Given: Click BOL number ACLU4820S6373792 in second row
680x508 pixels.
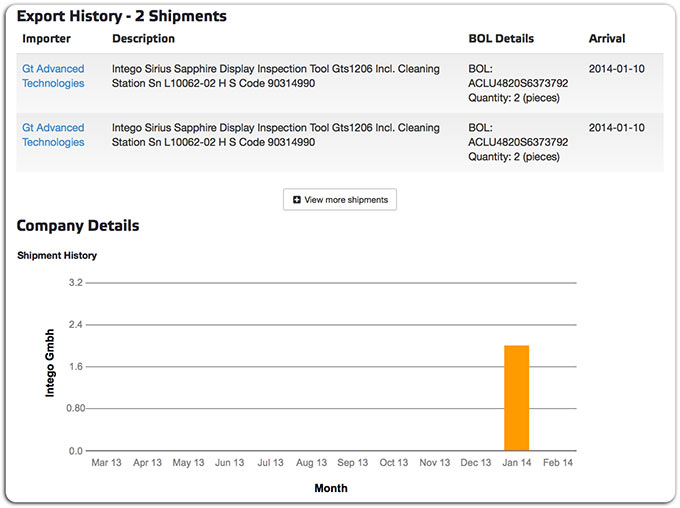Looking at the screenshot, I should [x=518, y=142].
